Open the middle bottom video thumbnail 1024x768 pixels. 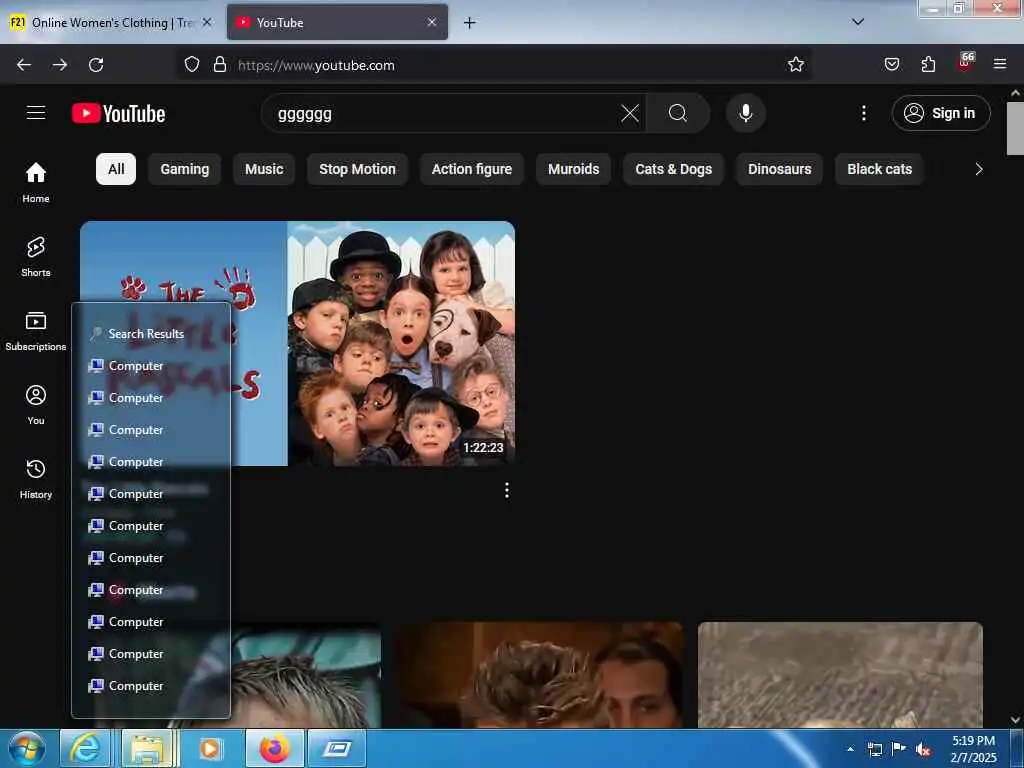(x=539, y=675)
